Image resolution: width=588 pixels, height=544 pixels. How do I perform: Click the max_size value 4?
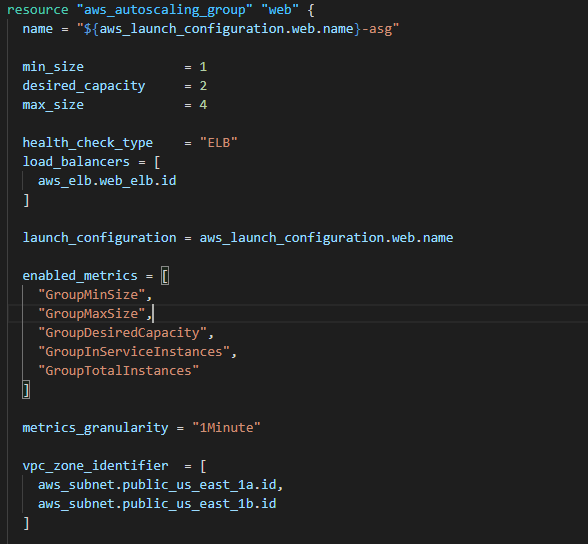click(x=203, y=105)
